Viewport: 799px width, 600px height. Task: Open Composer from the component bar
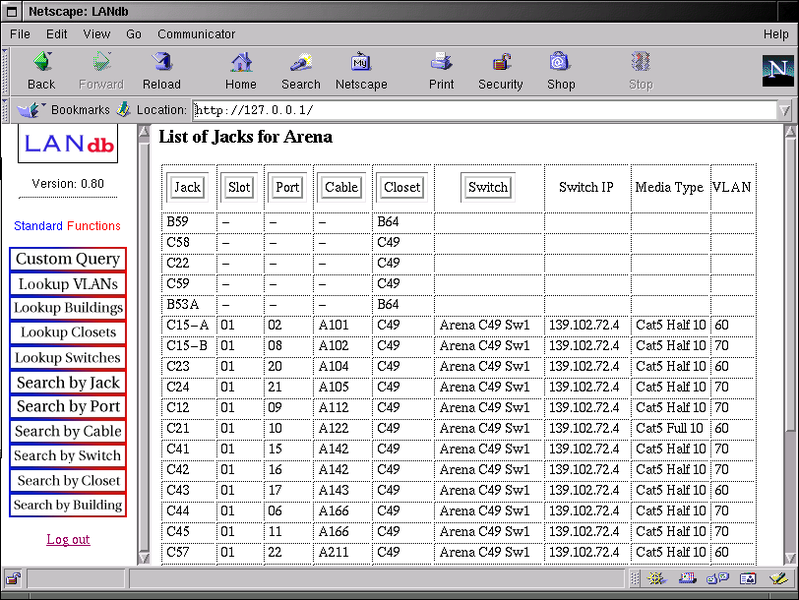point(779,578)
